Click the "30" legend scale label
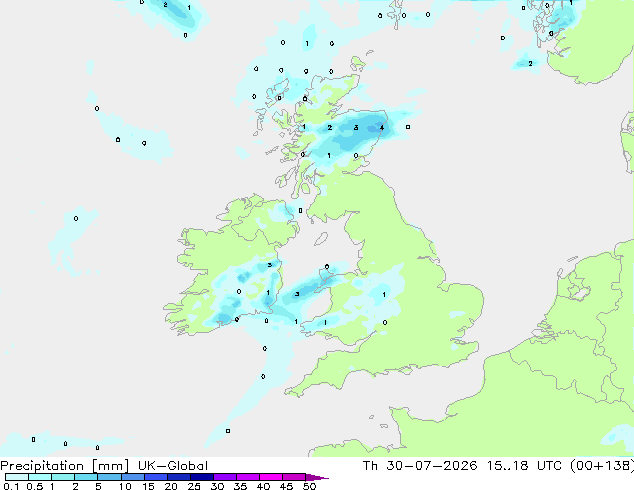634x490 pixels. [x=217, y=486]
